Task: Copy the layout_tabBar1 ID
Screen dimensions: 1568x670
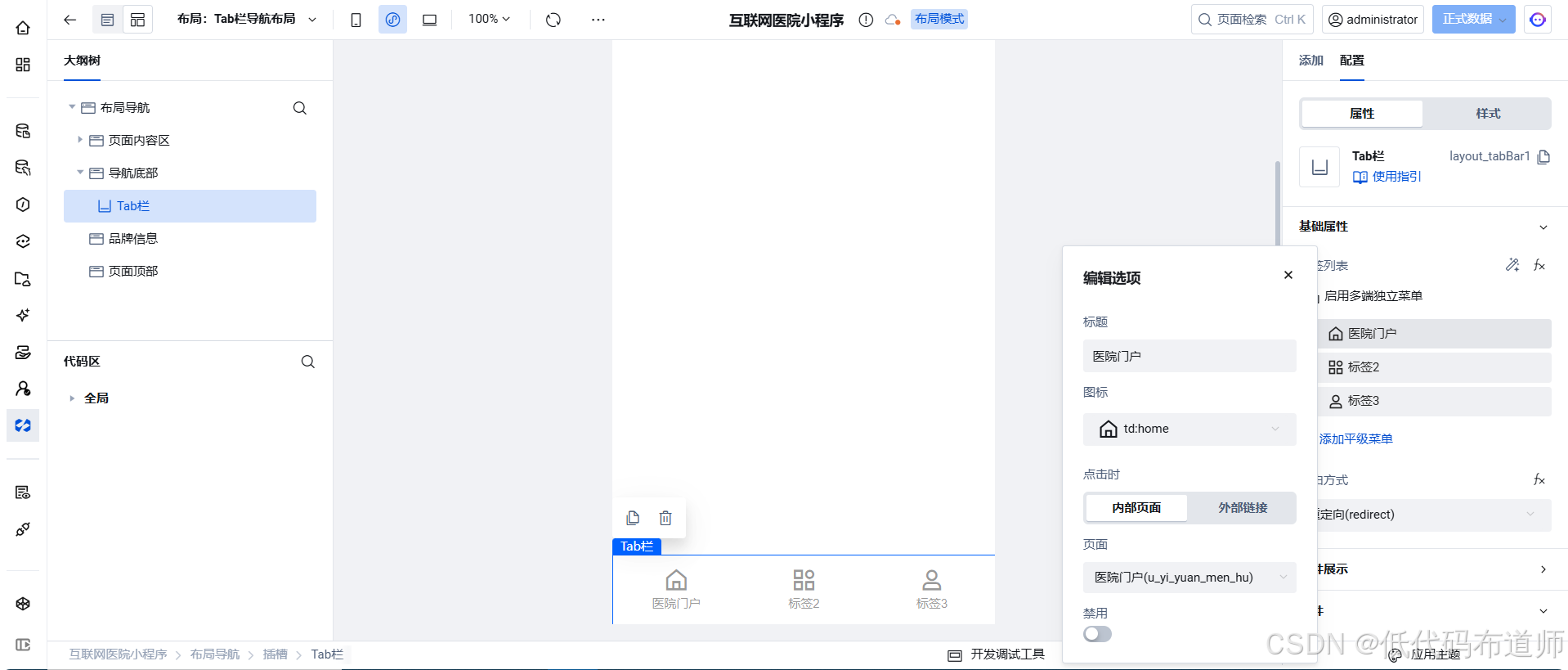Action: pos(1543,157)
